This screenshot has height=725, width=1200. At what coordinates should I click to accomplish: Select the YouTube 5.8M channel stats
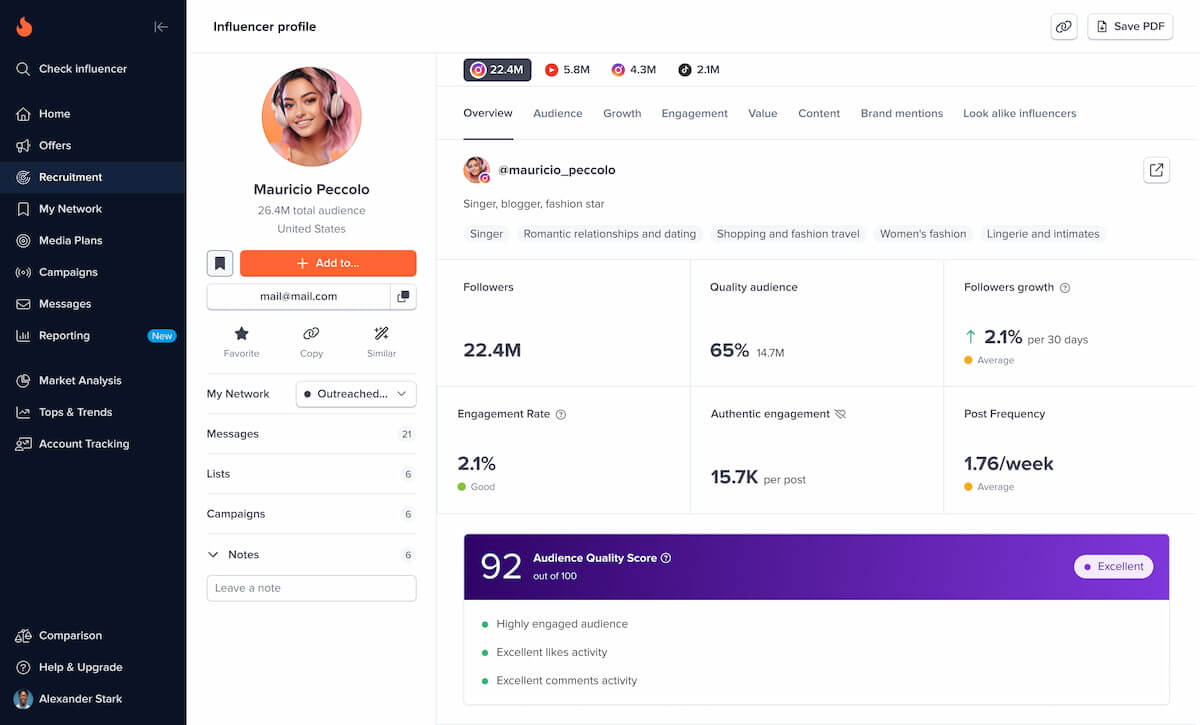tap(566, 69)
